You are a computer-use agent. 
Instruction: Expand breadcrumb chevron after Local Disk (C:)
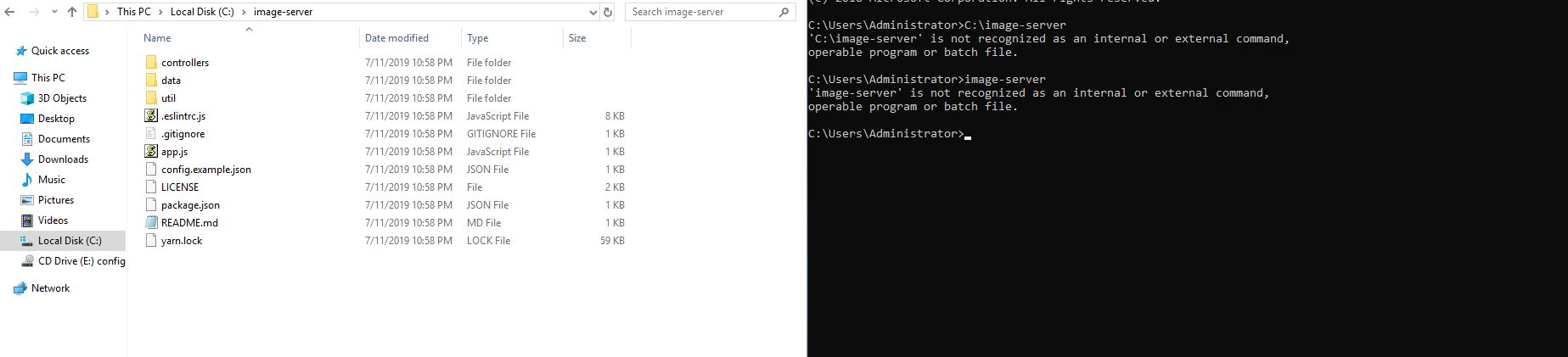[x=244, y=12]
